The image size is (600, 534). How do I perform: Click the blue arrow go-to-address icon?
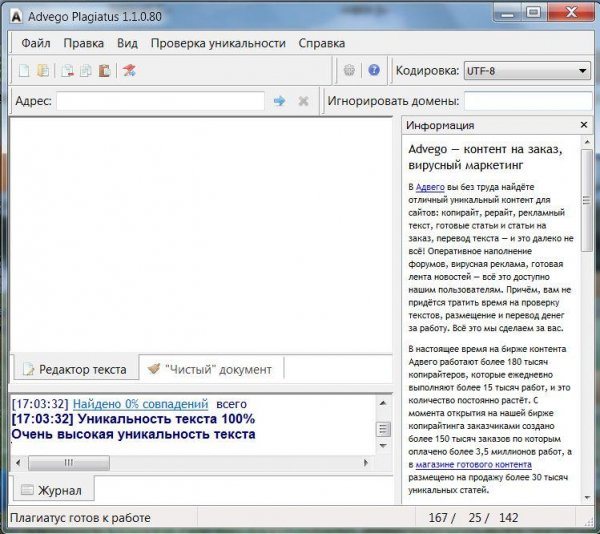279,101
